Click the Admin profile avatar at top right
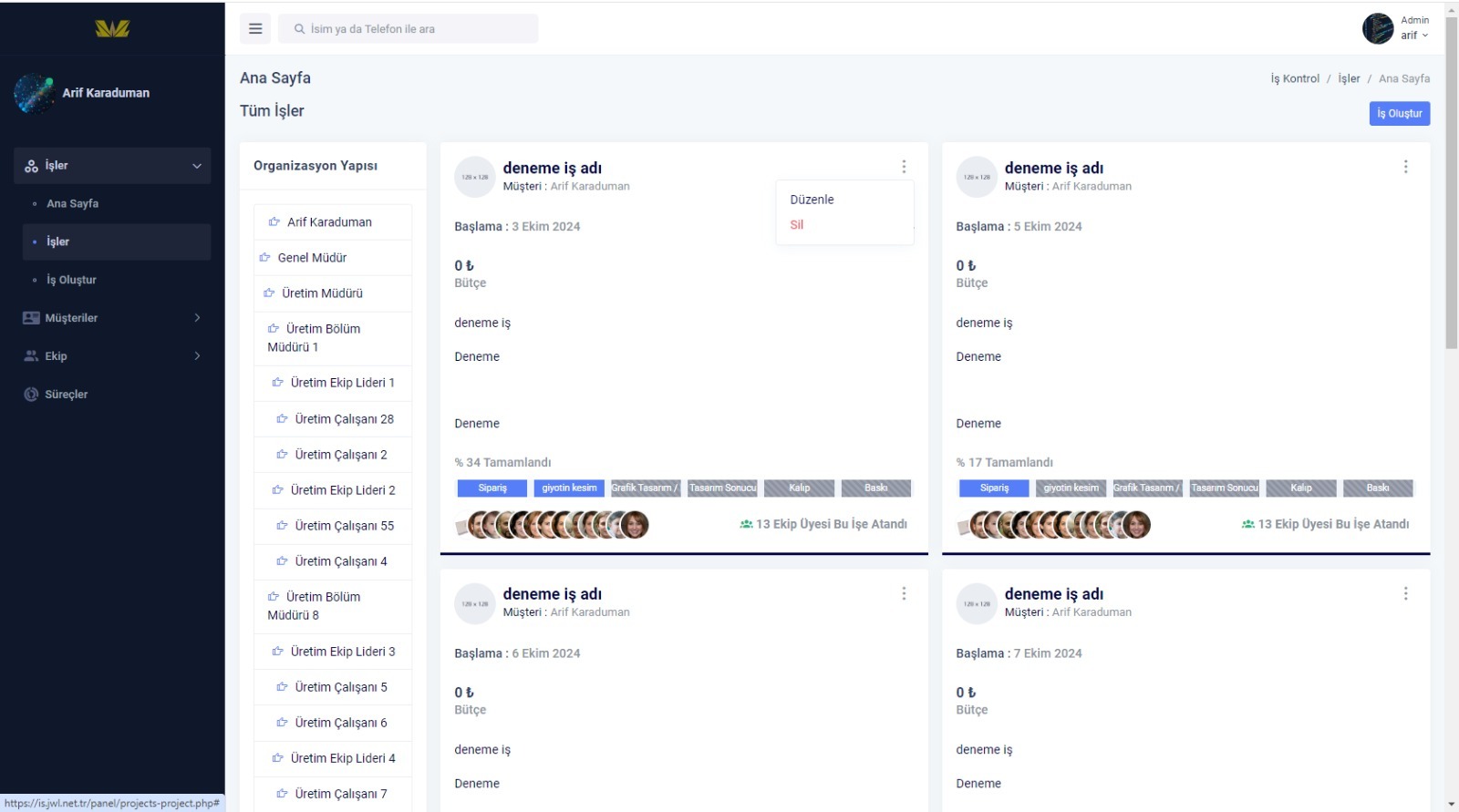 tap(1377, 28)
